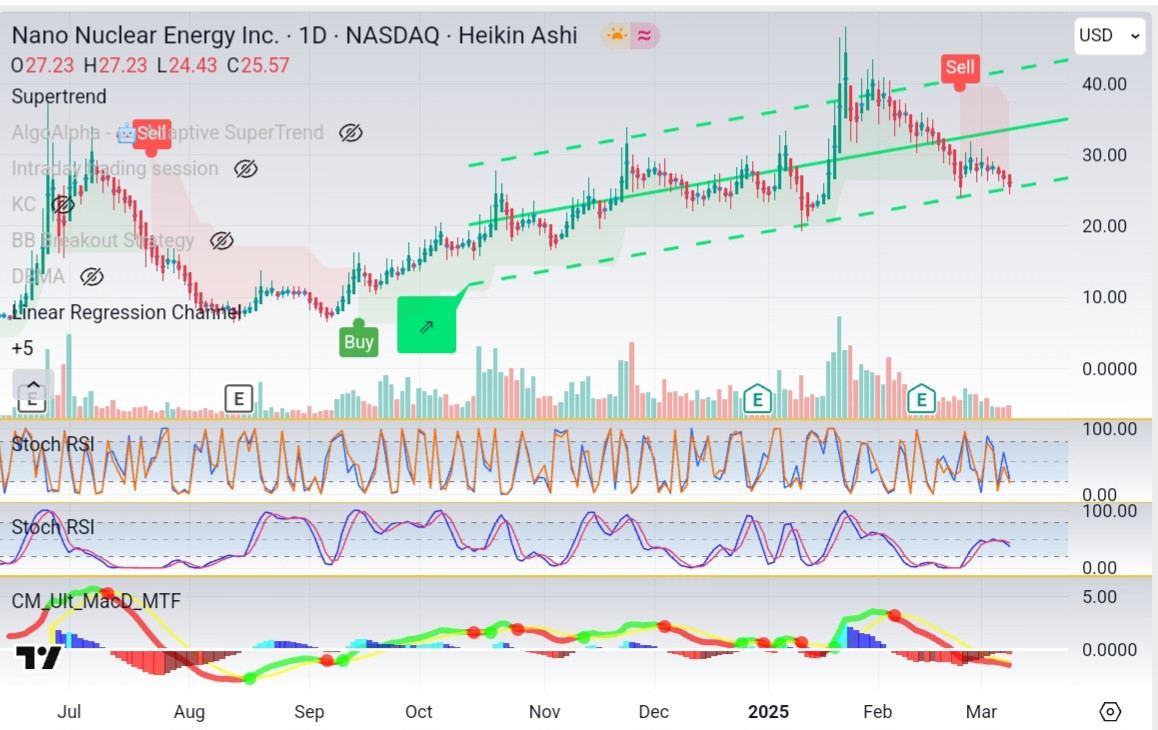
Task: Click the 30.00 price axis label
Action: [x=1104, y=155]
